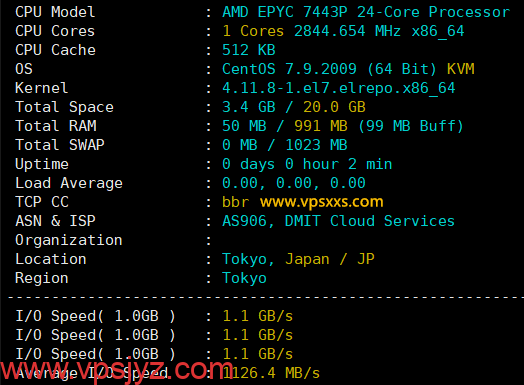Click the 1 Cores count text
The width and height of the screenshot is (524, 385).
(x=253, y=31)
